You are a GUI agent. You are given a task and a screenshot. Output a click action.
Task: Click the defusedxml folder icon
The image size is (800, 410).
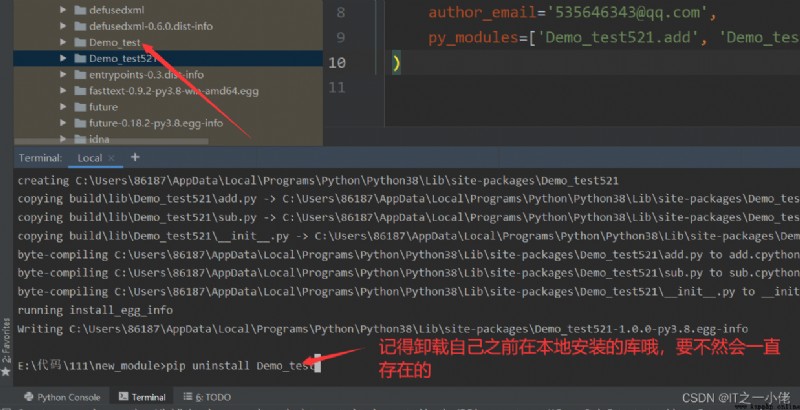80,10
